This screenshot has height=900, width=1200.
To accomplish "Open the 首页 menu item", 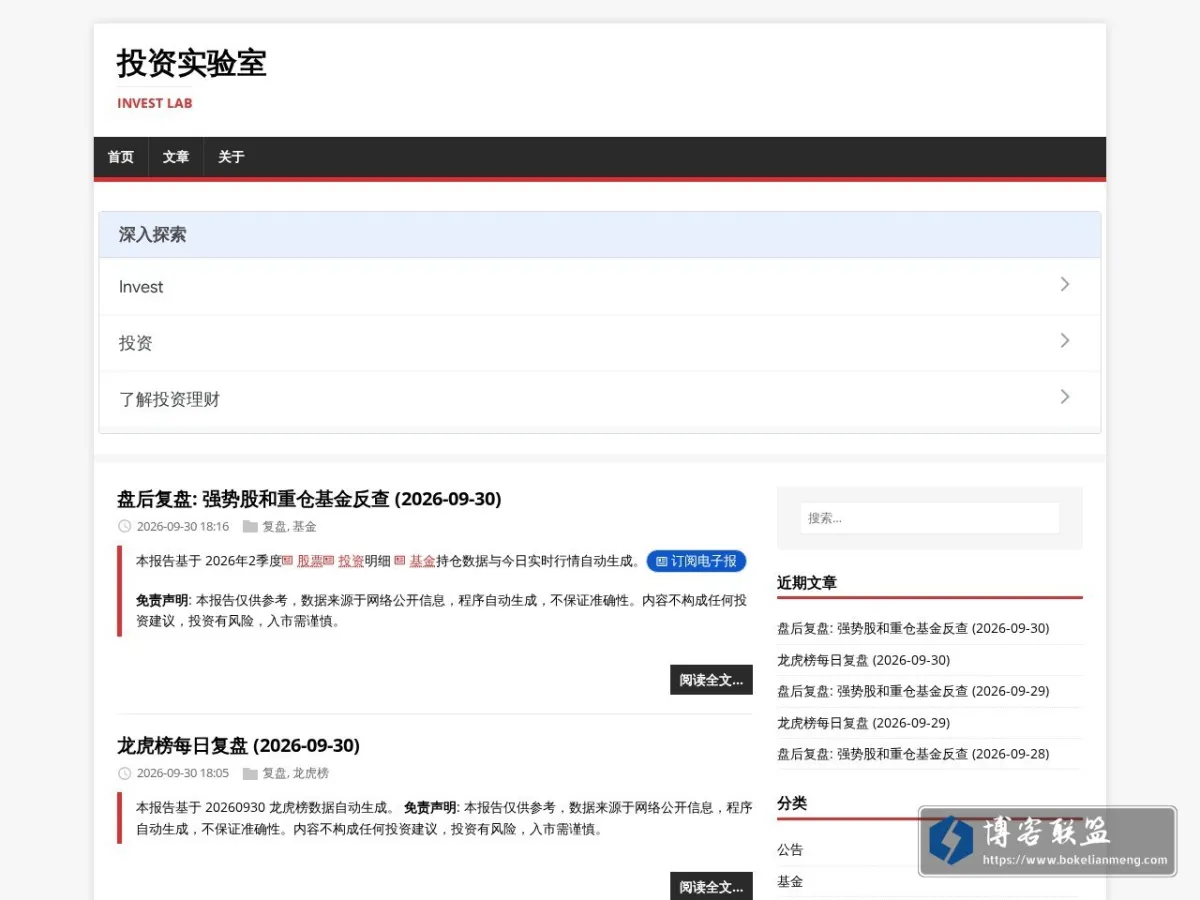I will [x=121, y=157].
